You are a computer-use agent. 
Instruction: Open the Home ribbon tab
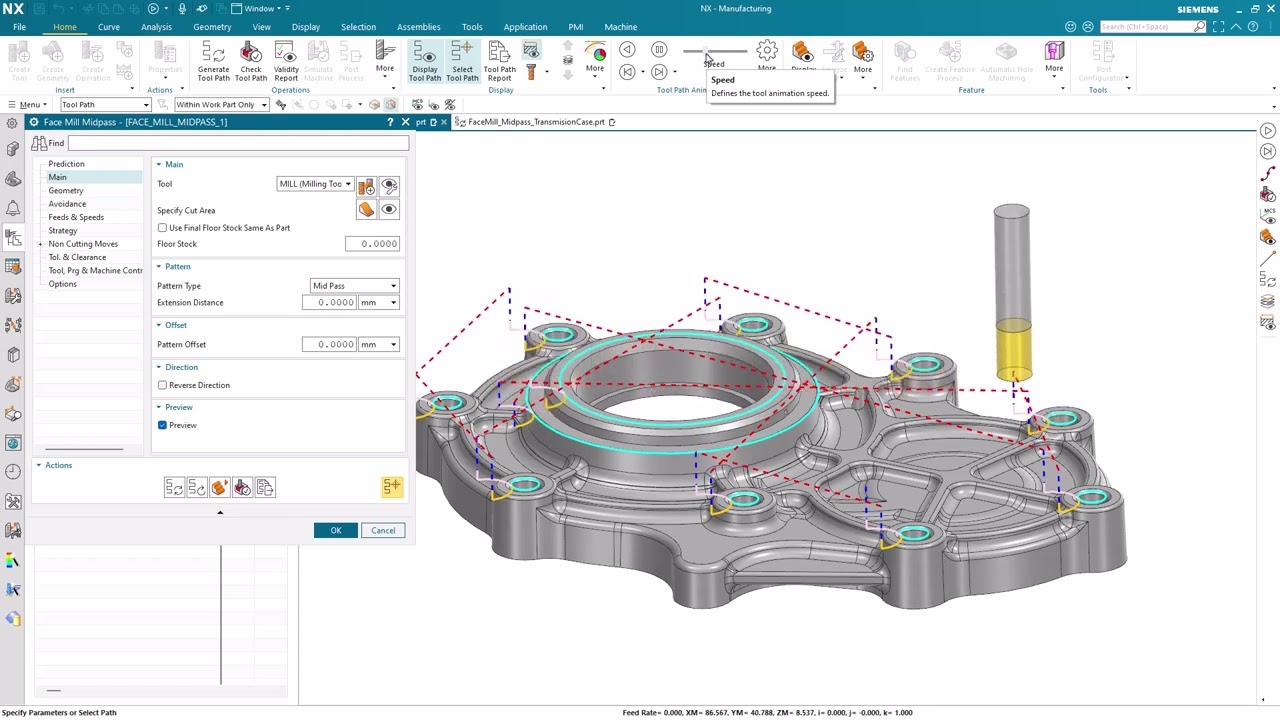coord(64,27)
